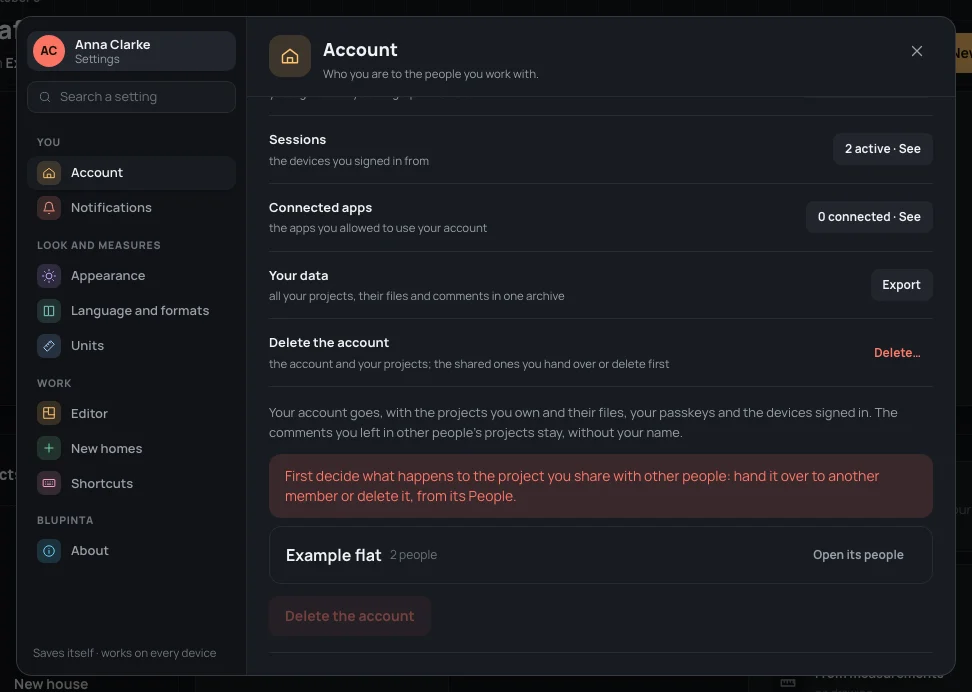Click the About info icon
Screen dimensions: 972x692
click(x=49, y=551)
